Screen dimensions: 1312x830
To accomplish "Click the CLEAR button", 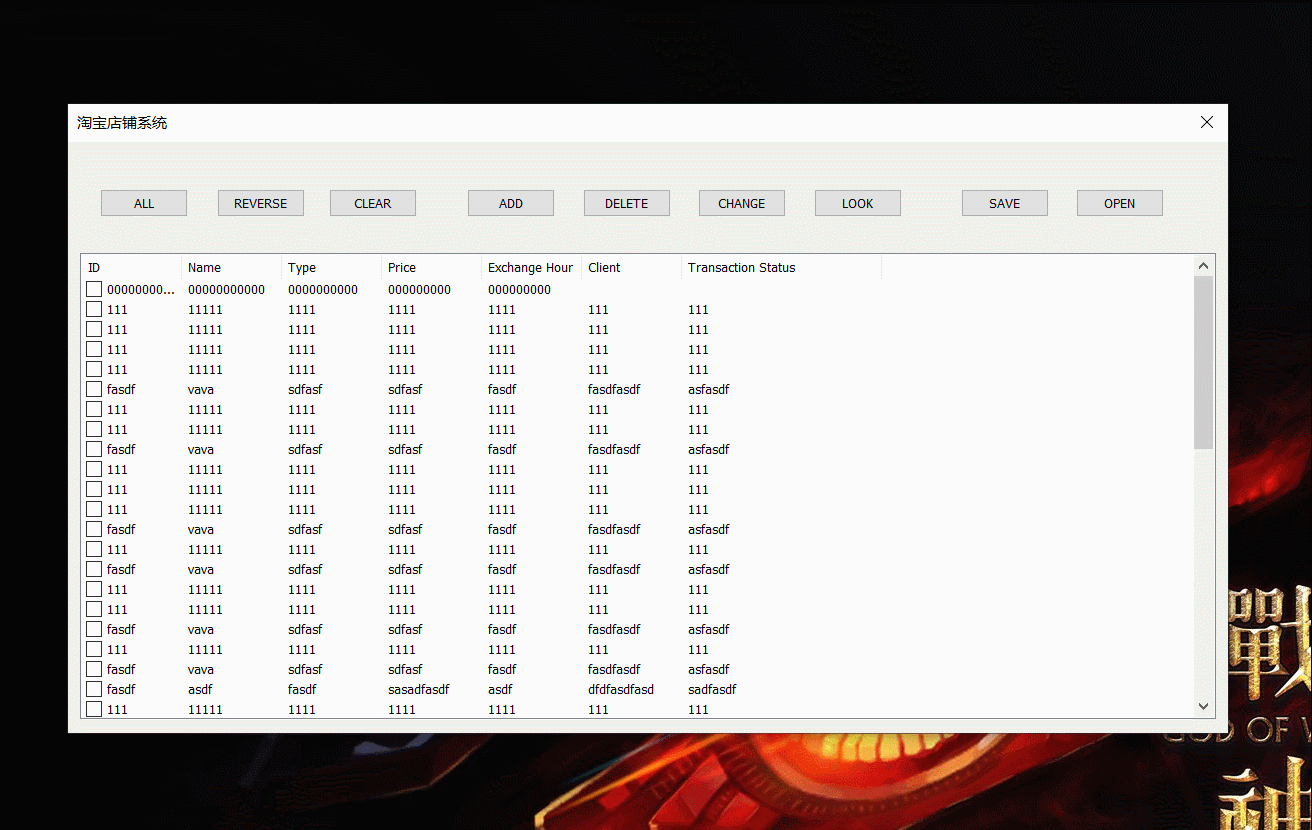I will [x=373, y=203].
